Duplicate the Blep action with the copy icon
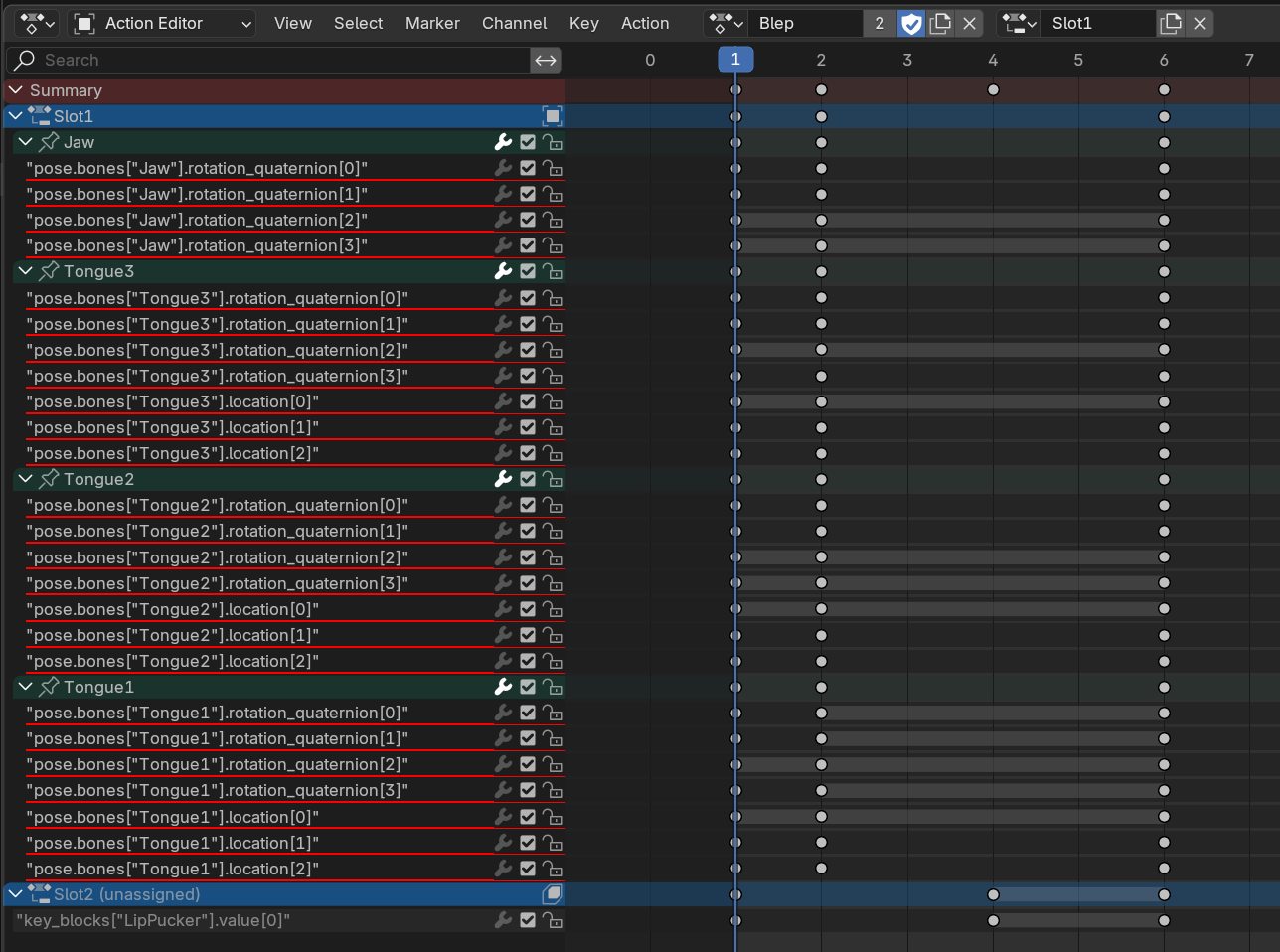 coord(940,23)
